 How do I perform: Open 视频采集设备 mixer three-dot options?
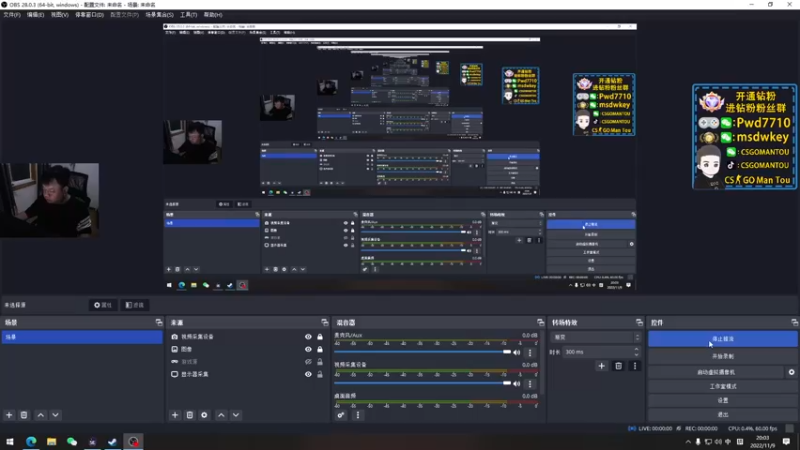[x=530, y=384]
